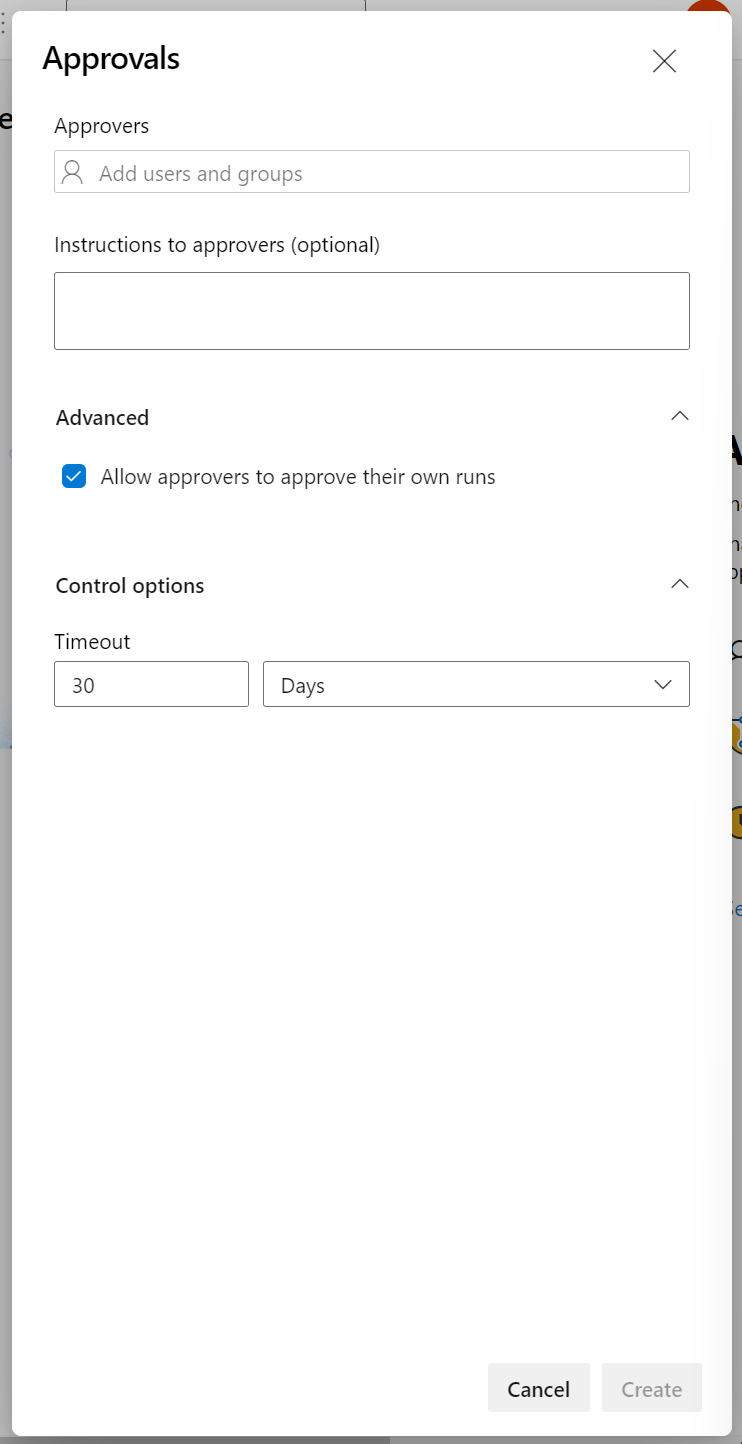Click the Control options heading

coord(130,586)
